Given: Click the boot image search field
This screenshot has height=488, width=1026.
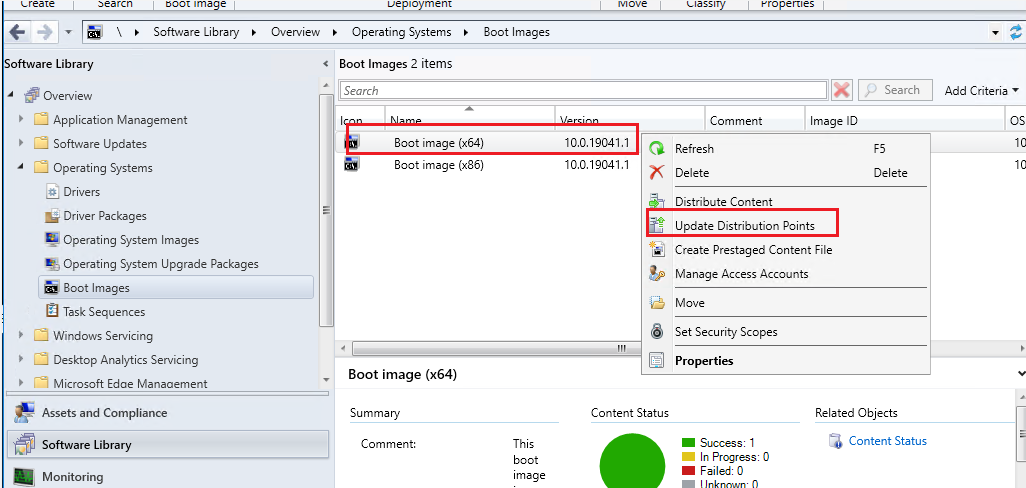Looking at the screenshot, I should pos(583,90).
